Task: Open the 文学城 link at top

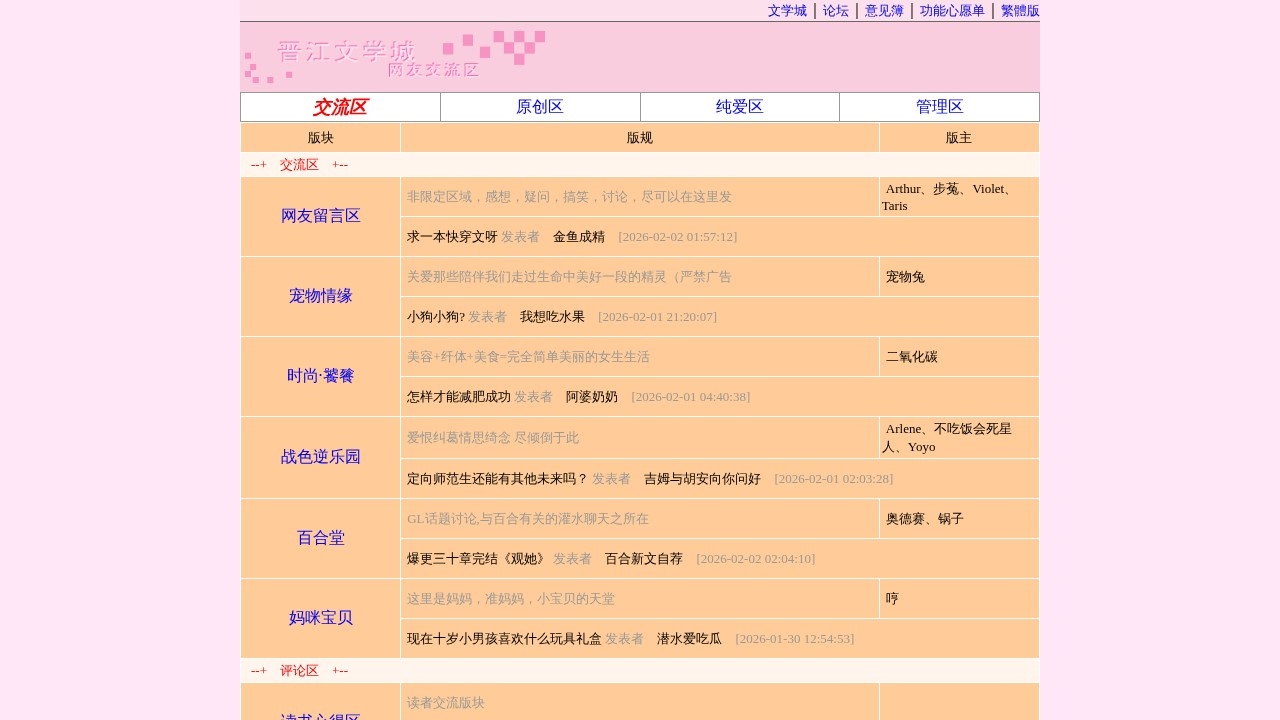Action: click(786, 11)
